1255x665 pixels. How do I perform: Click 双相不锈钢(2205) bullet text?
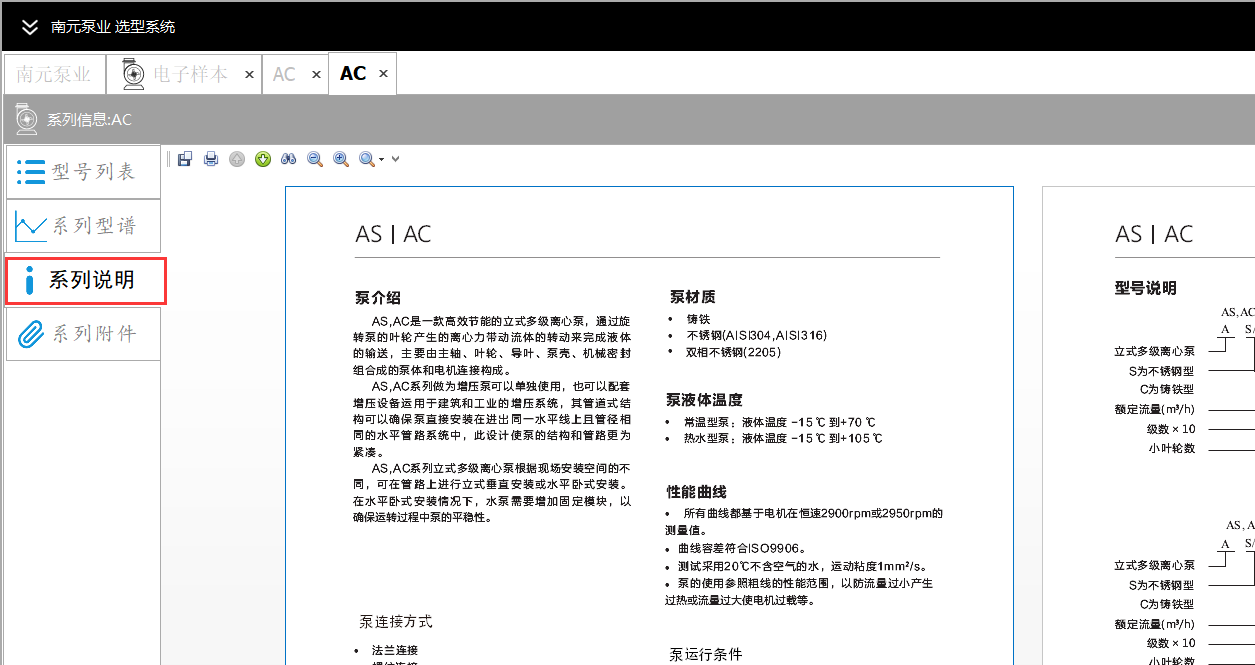(733, 352)
